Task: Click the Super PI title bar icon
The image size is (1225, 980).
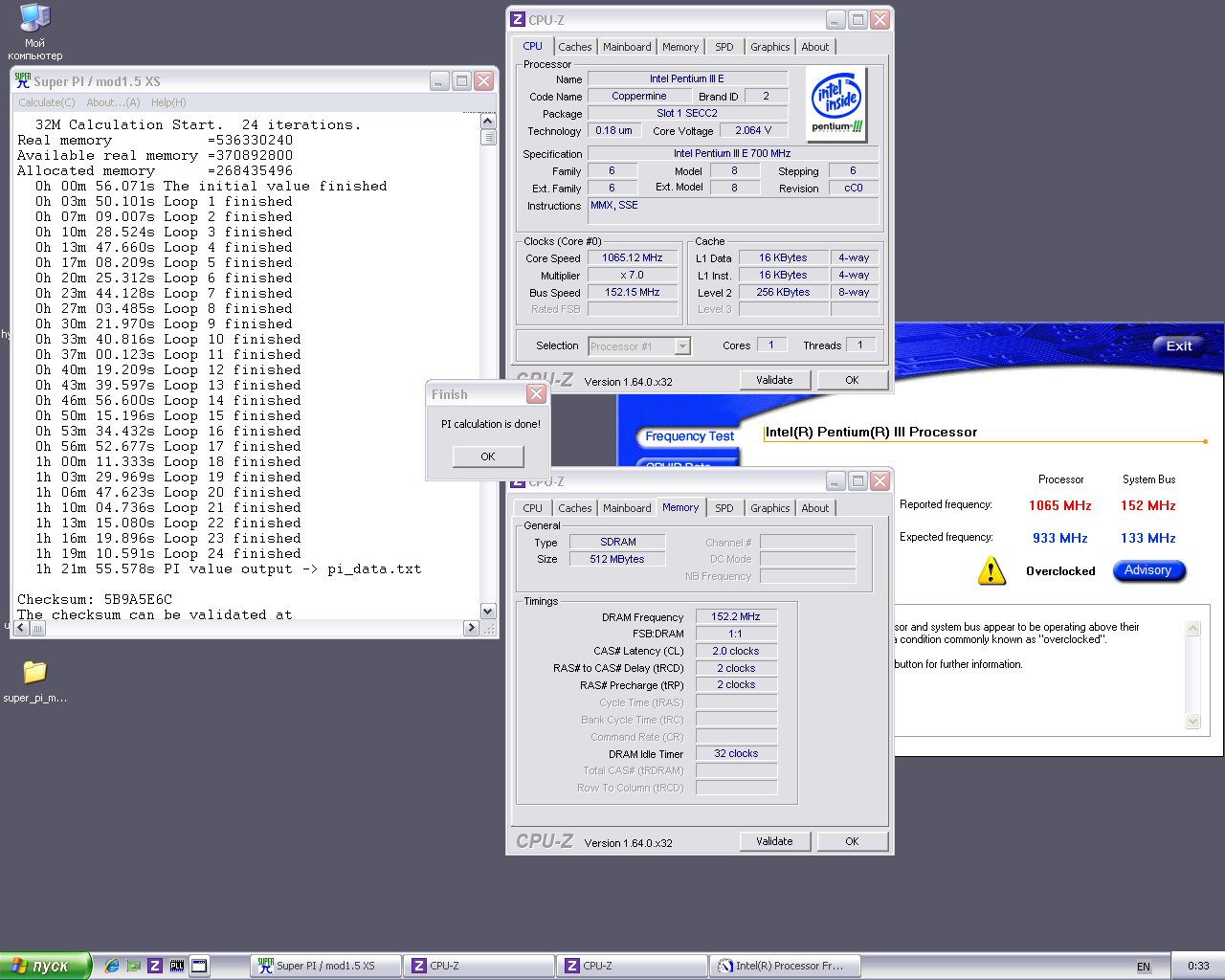Action: 23,81
